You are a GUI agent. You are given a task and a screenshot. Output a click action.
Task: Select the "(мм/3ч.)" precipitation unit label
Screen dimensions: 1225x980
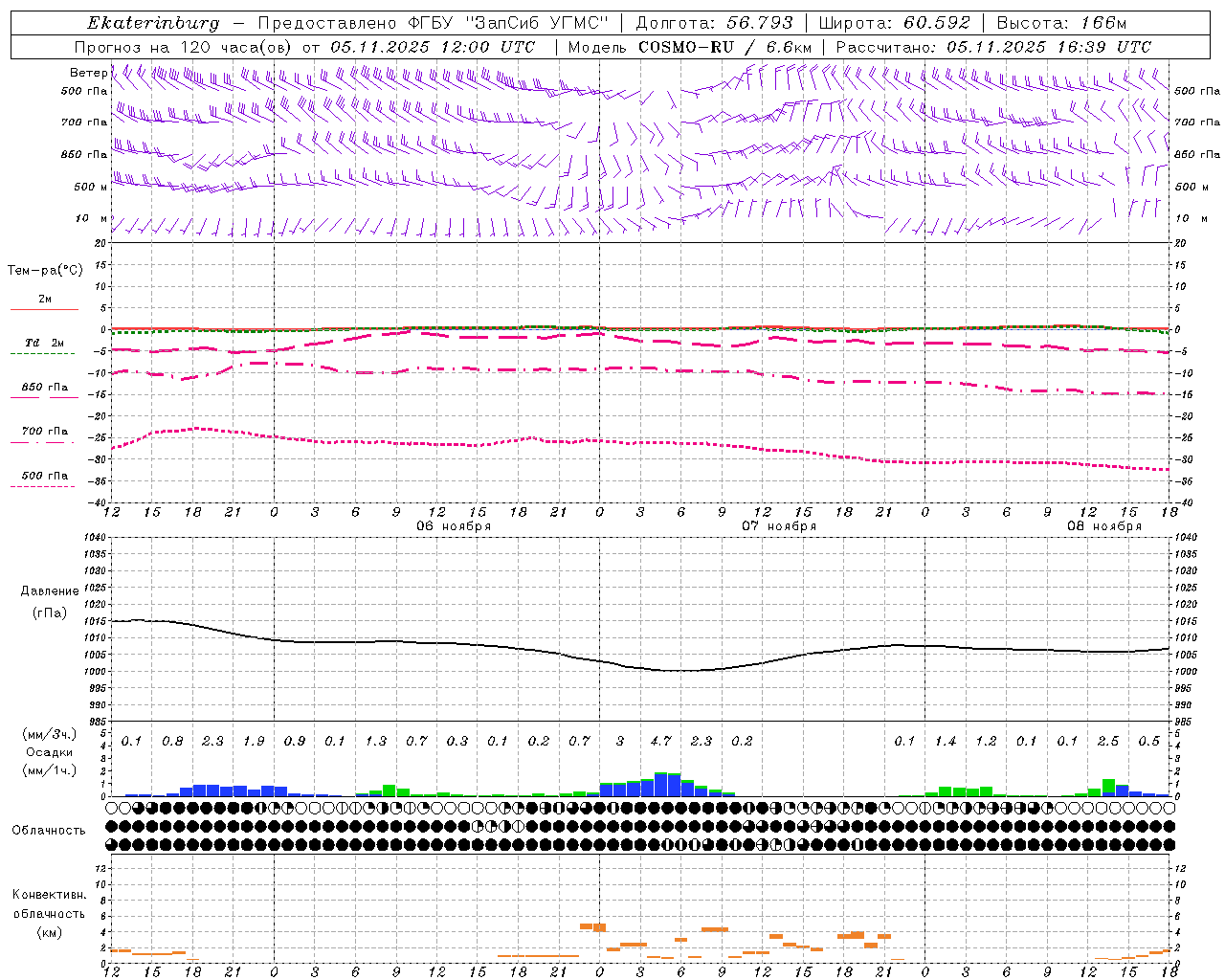point(50,734)
